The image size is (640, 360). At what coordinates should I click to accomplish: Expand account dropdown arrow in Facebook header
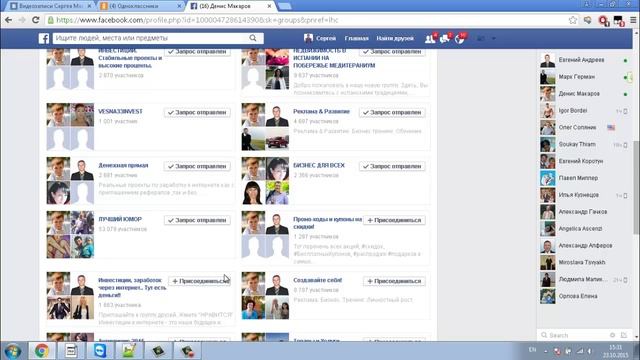[494, 38]
